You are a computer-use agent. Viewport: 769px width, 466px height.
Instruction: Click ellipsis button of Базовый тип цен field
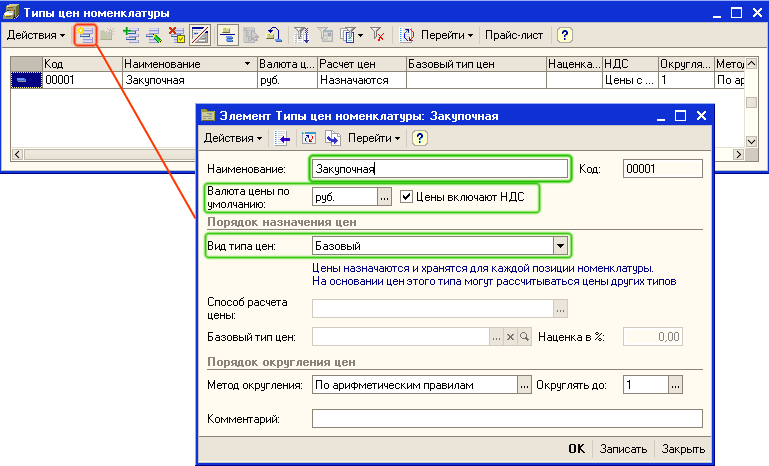point(496,337)
